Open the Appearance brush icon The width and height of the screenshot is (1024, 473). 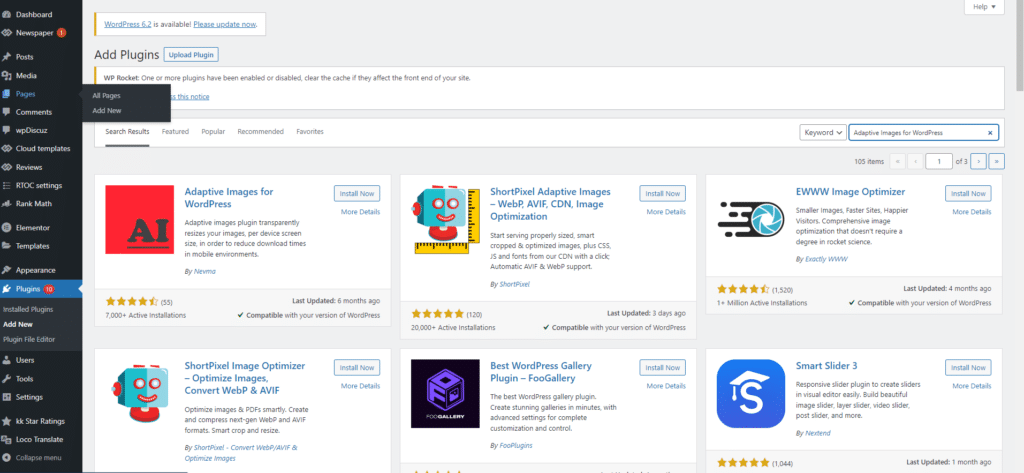pyautogui.click(x=7, y=270)
